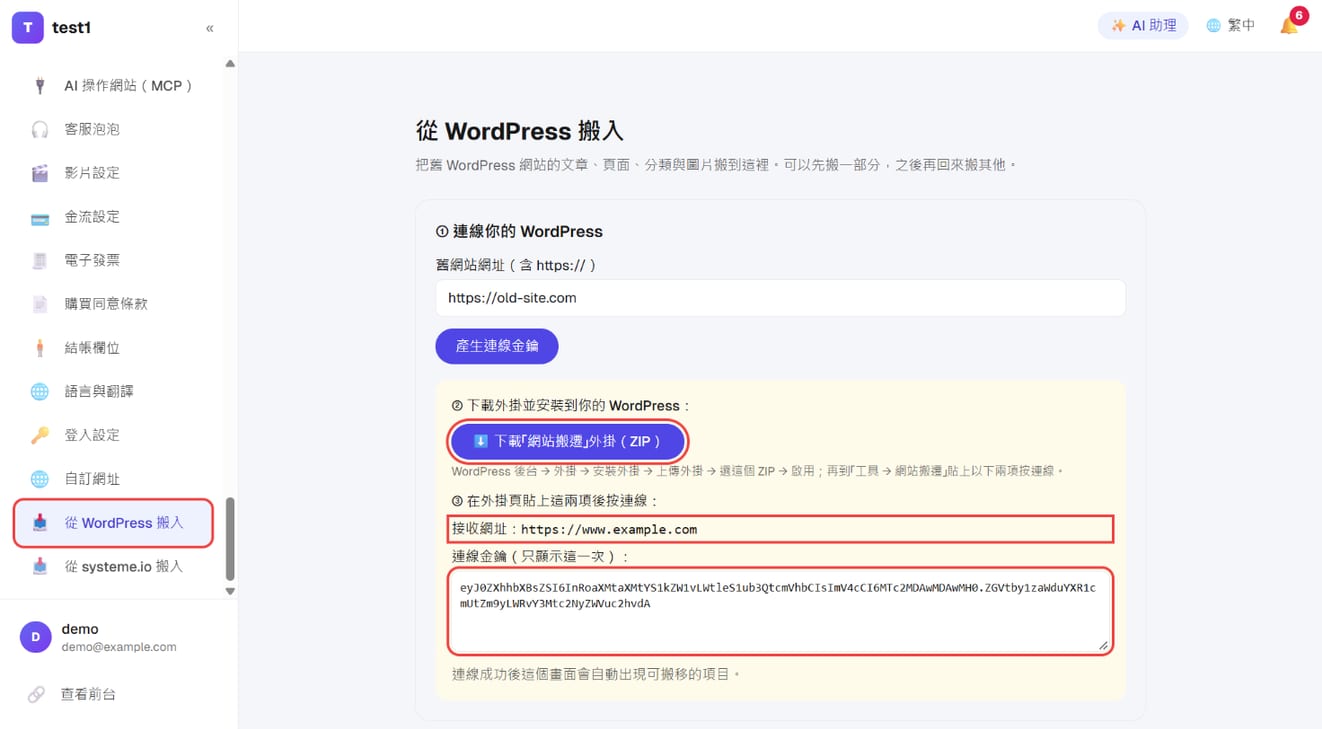This screenshot has width=1322, height=729.
Task: Click the receipt icon beside 電子發票
Action: [40, 260]
